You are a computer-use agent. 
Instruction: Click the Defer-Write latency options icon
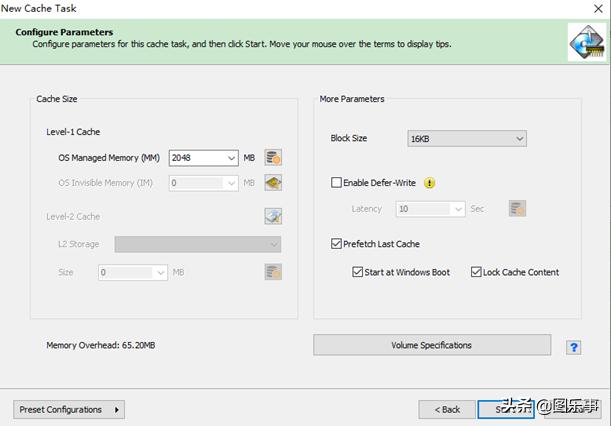click(x=517, y=209)
